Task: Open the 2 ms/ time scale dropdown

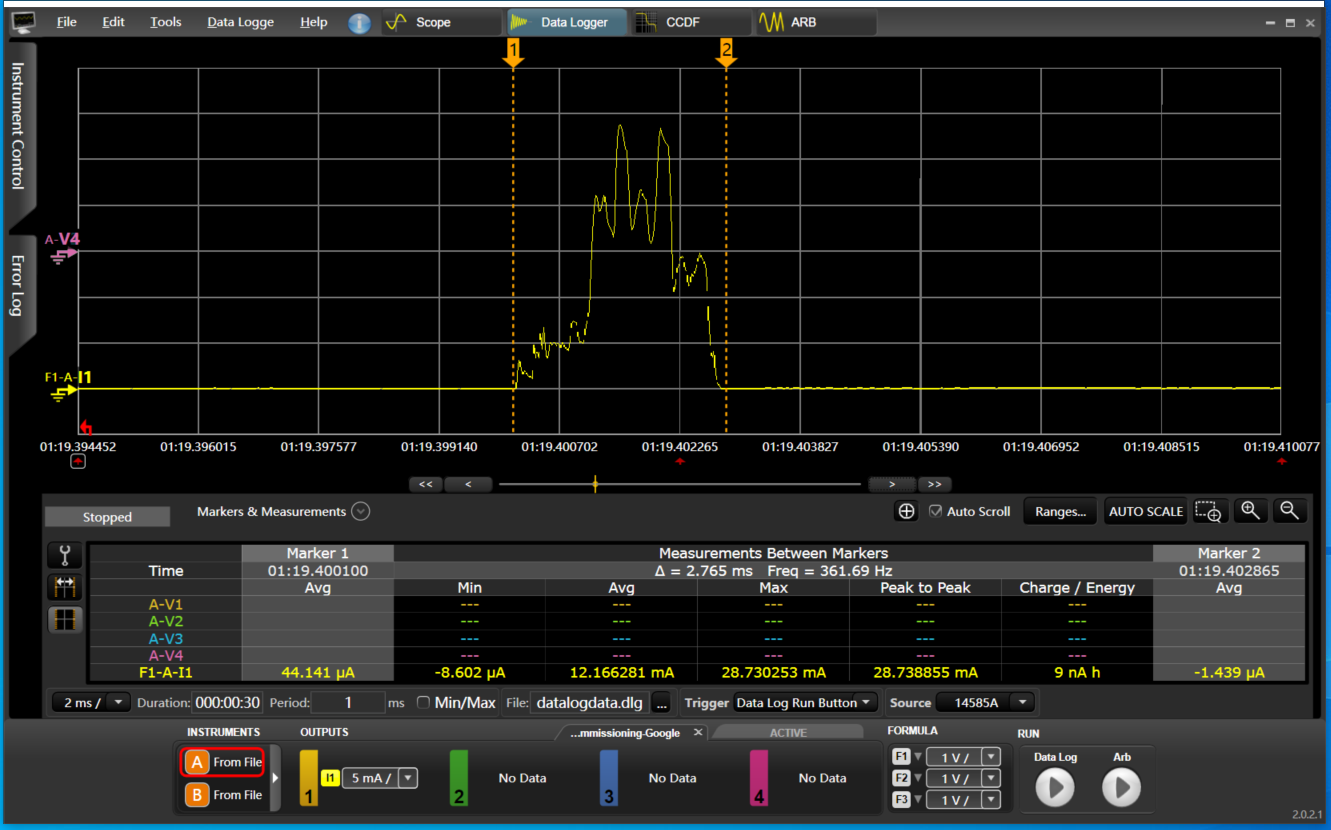Action: pyautogui.click(x=120, y=702)
